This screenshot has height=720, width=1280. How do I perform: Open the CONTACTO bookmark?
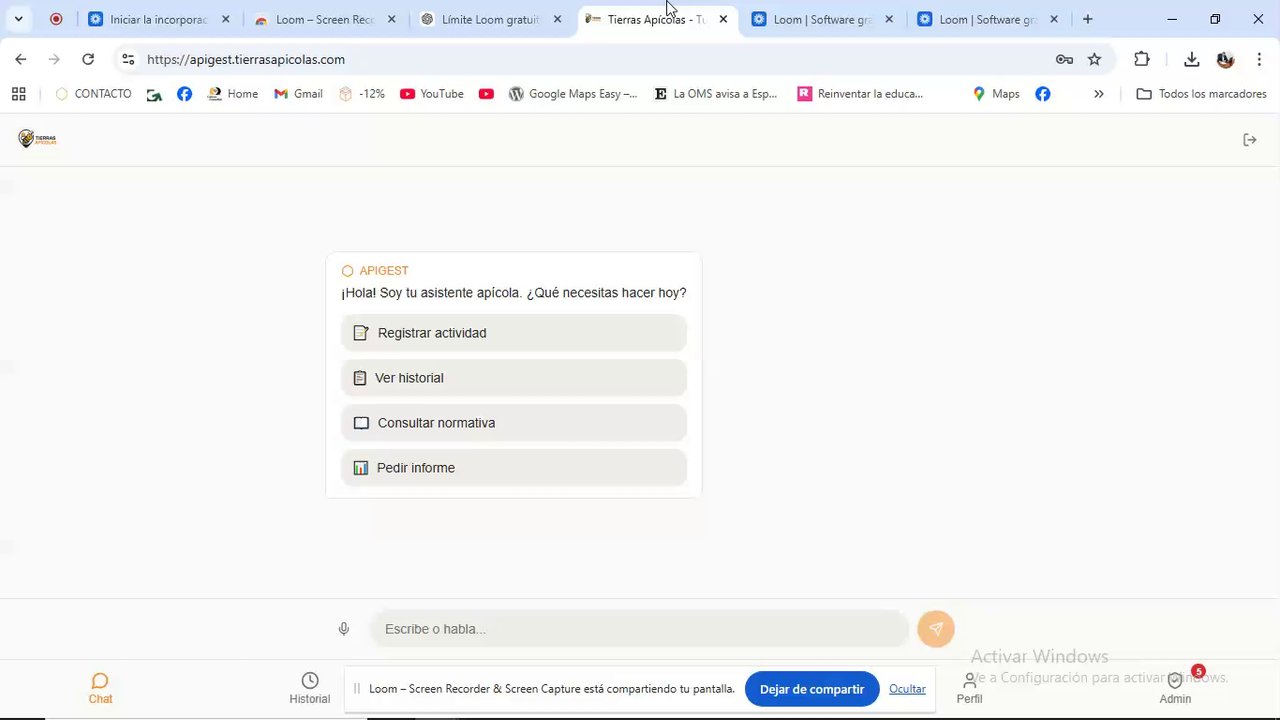93,94
